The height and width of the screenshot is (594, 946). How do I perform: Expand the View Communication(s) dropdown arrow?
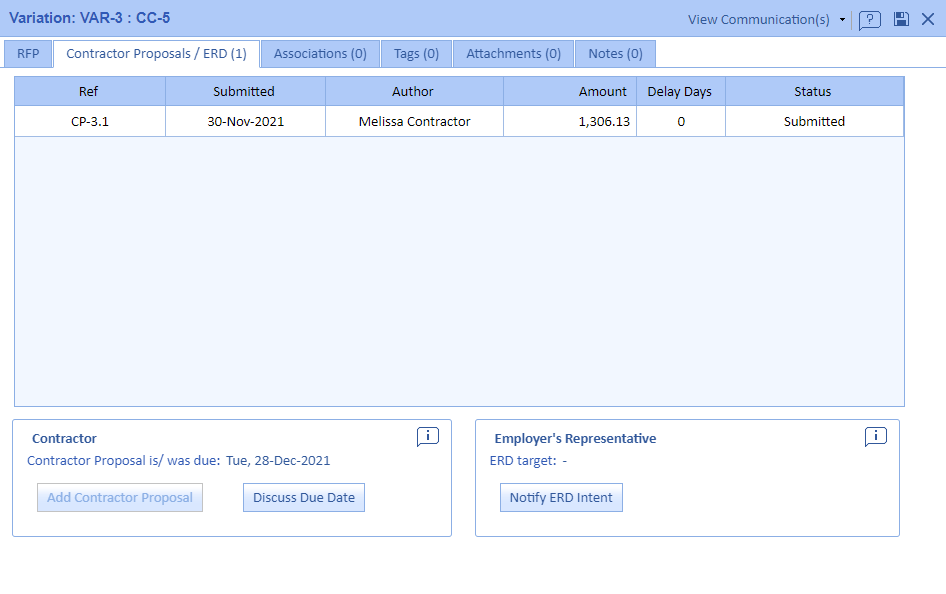click(842, 20)
